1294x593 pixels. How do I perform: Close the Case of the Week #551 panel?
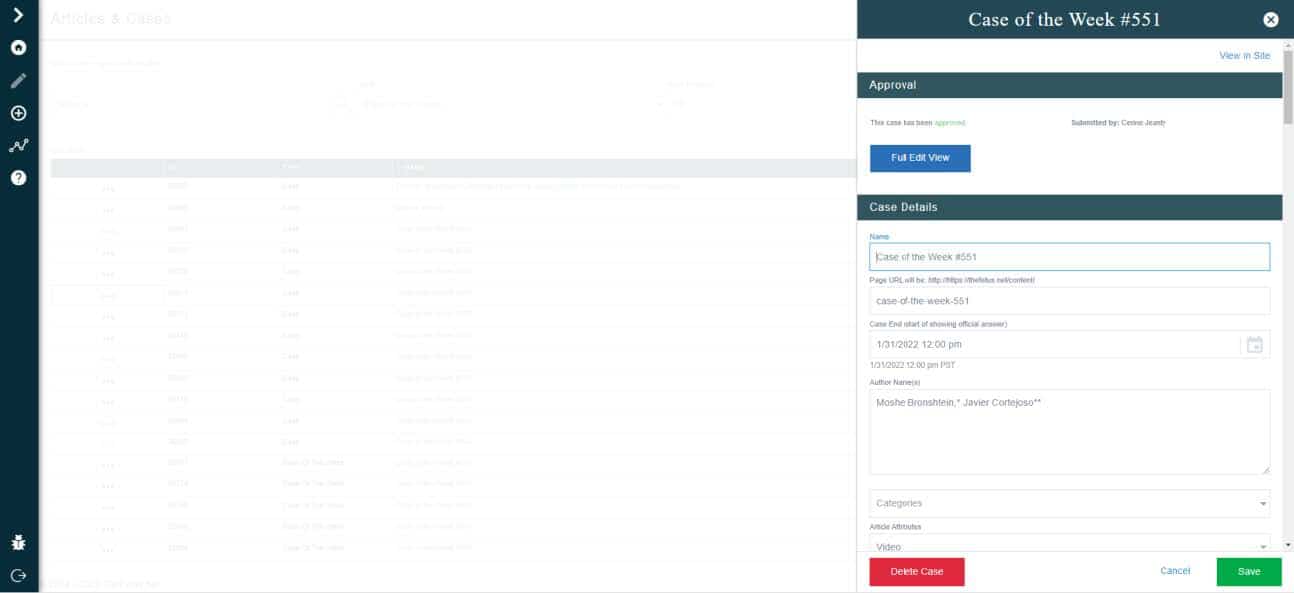click(x=1270, y=20)
